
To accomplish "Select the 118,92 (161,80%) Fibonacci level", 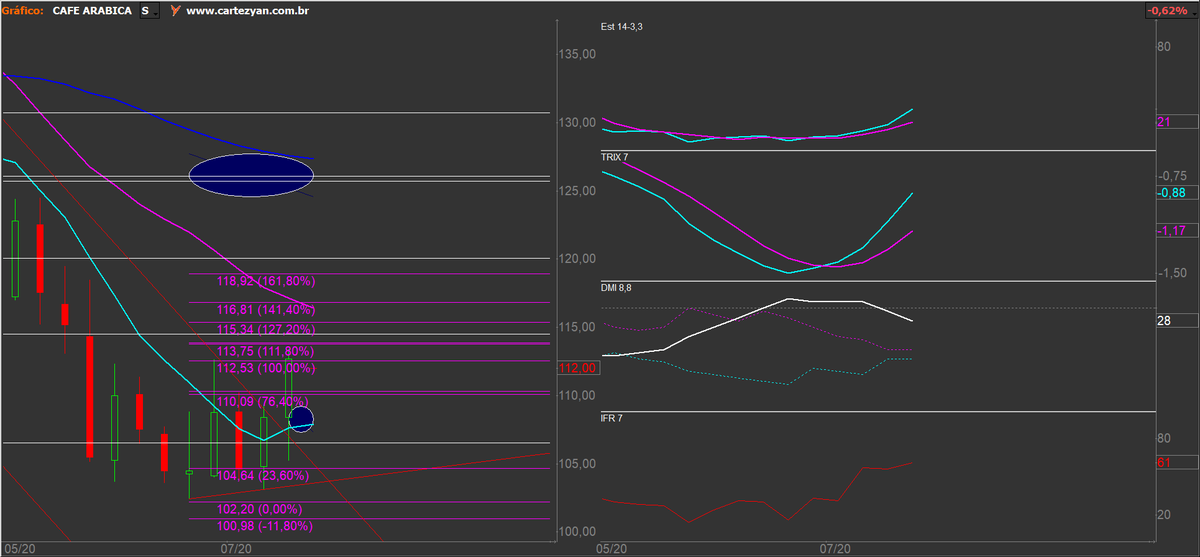I will [266, 281].
